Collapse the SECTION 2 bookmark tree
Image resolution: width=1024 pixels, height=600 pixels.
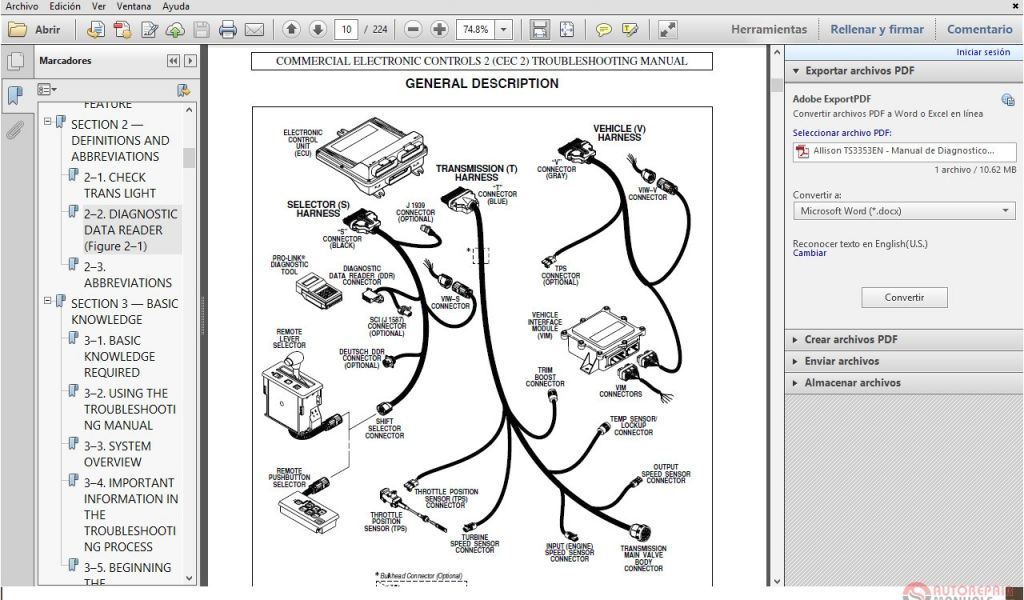47,123
